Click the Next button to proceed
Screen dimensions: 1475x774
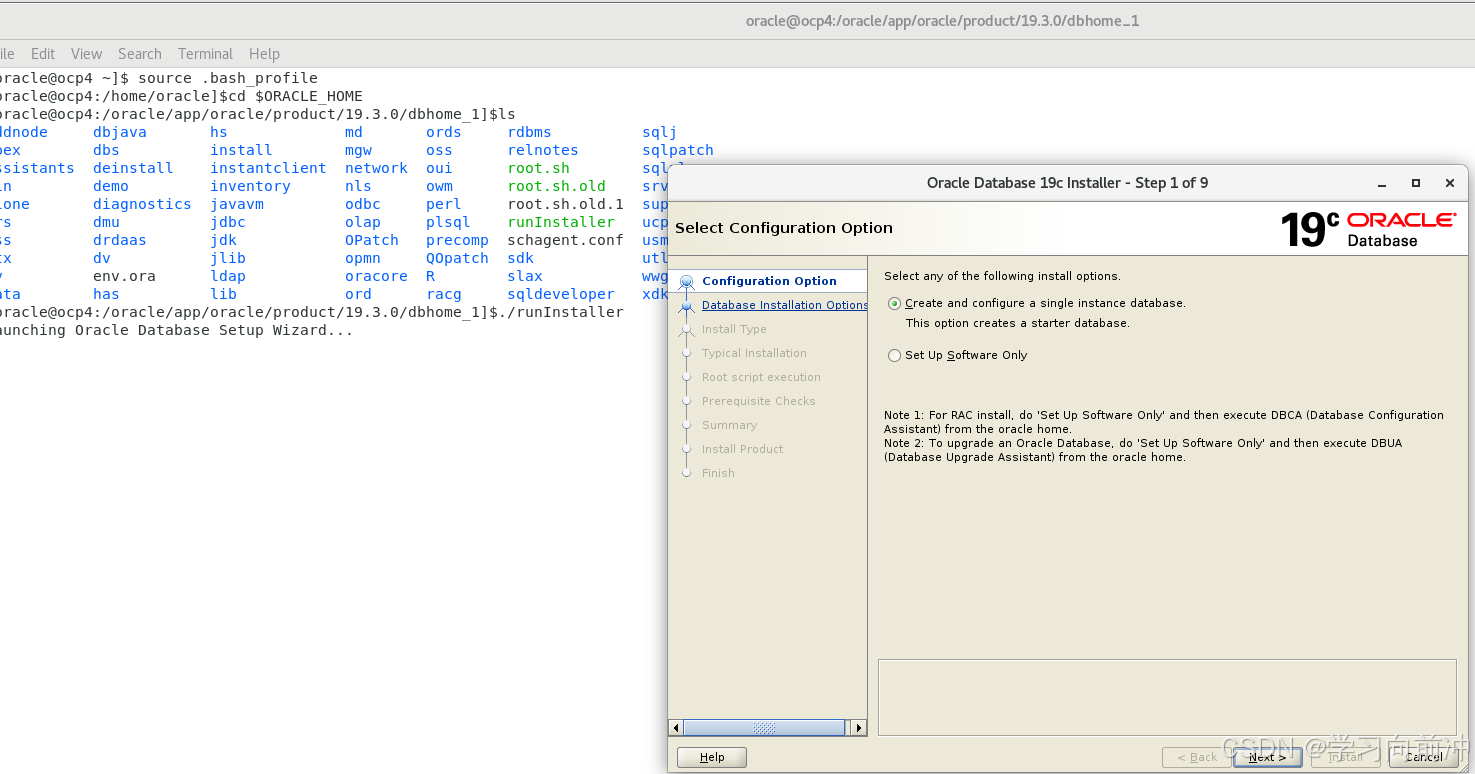1266,757
